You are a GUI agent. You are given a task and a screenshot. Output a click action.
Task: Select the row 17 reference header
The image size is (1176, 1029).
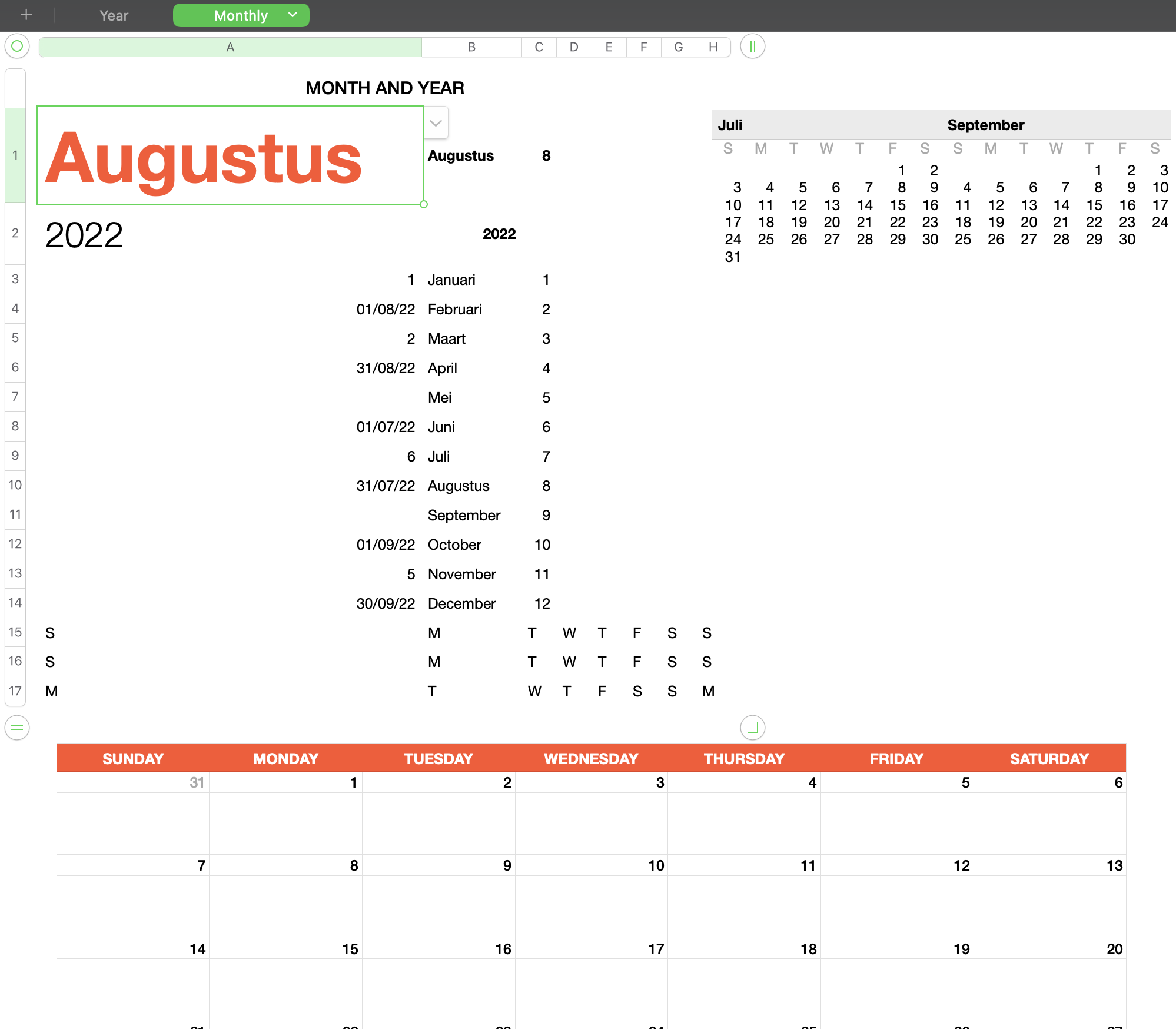(x=15, y=691)
